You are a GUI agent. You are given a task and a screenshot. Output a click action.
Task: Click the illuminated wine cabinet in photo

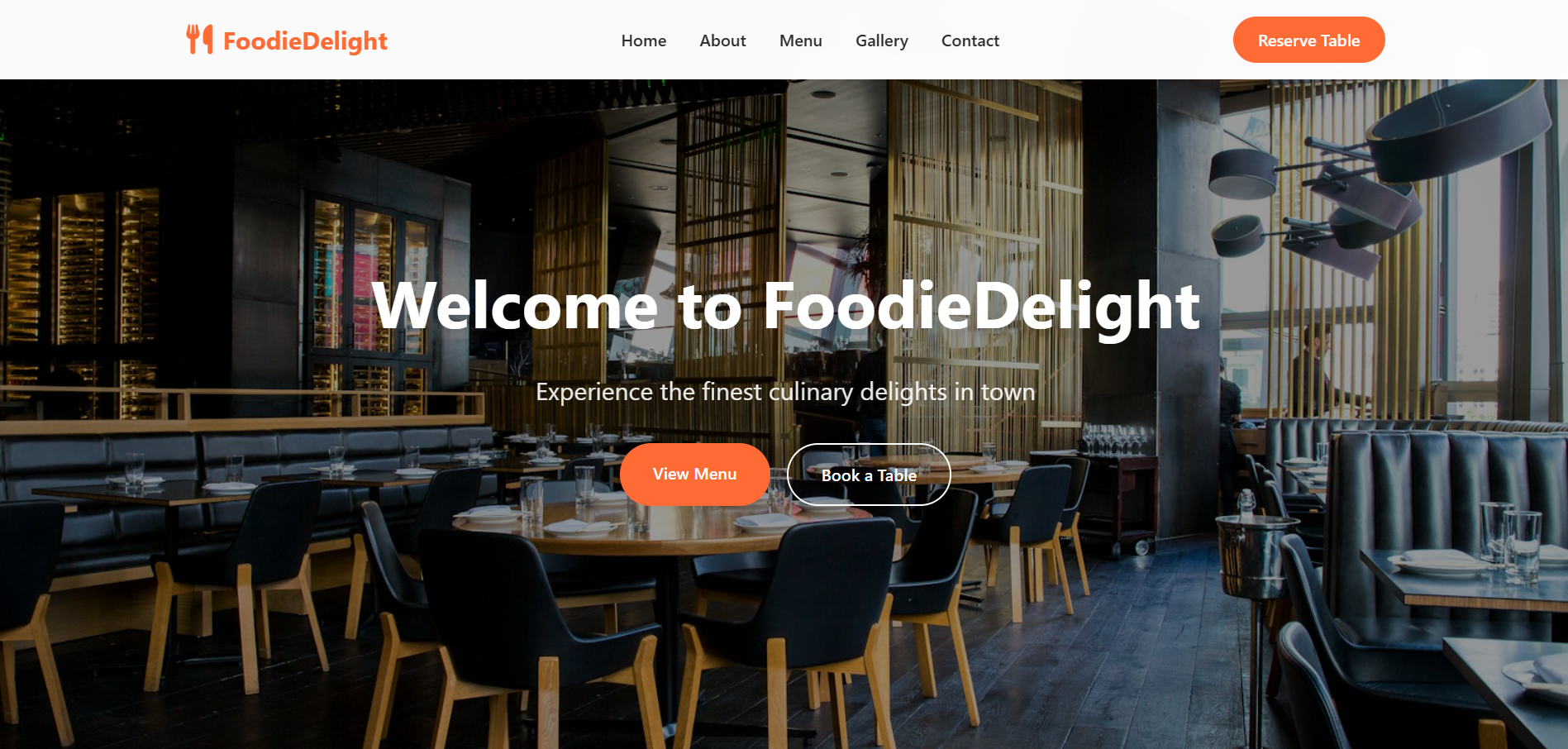[83, 273]
